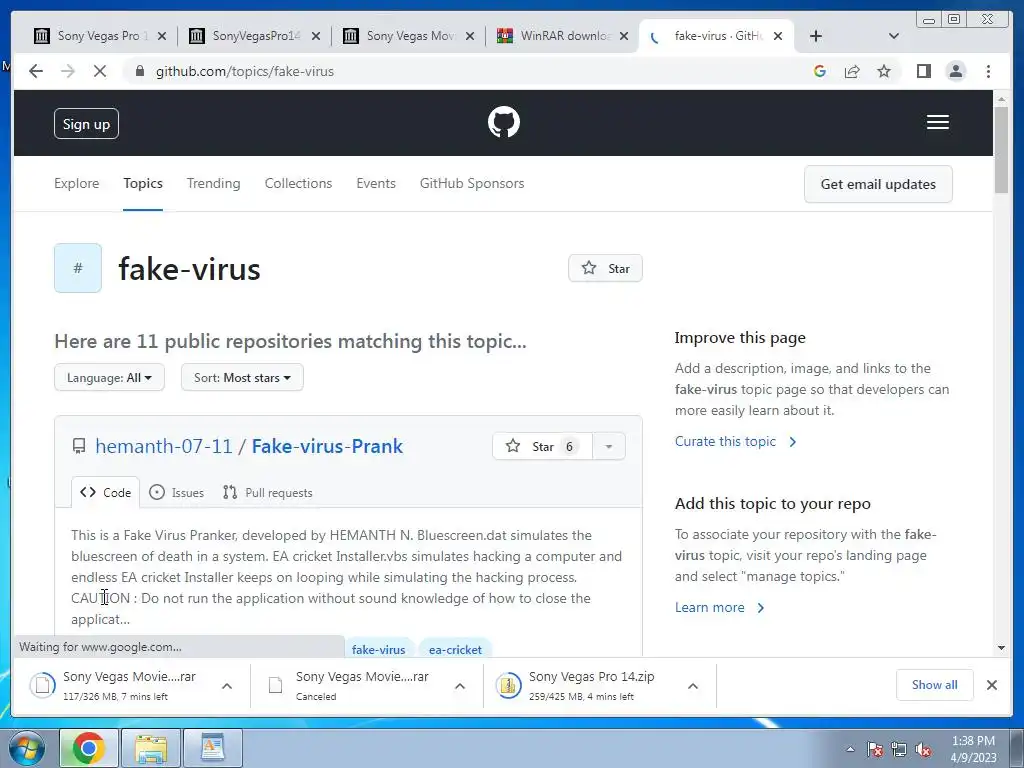Click the lock icon in address bar
The image size is (1024, 768).
139,71
